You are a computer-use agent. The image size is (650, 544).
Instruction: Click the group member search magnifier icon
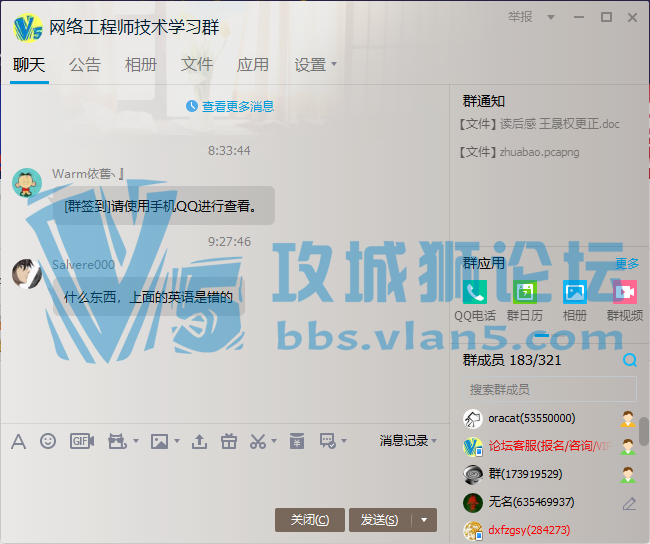(x=630, y=360)
